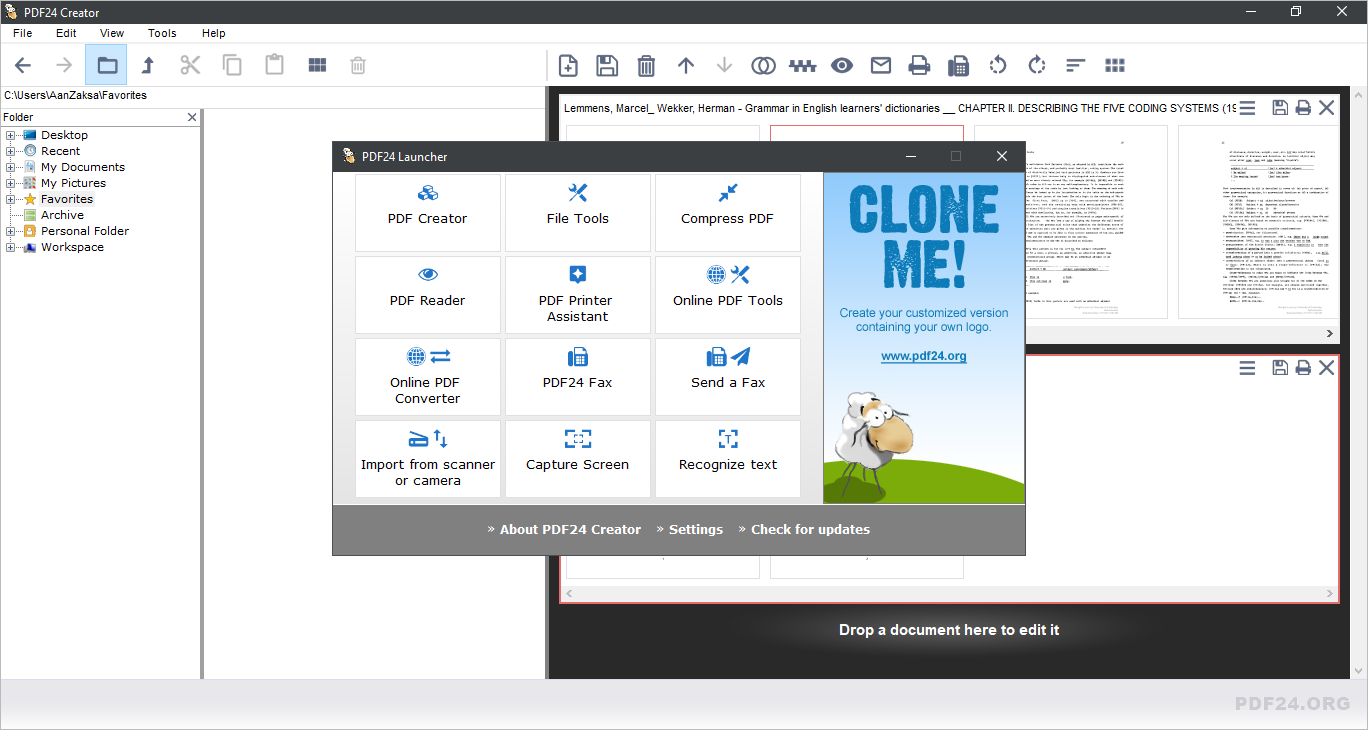This screenshot has width=1368, height=730.
Task: Move selection up with the up arrow
Action: click(x=685, y=66)
